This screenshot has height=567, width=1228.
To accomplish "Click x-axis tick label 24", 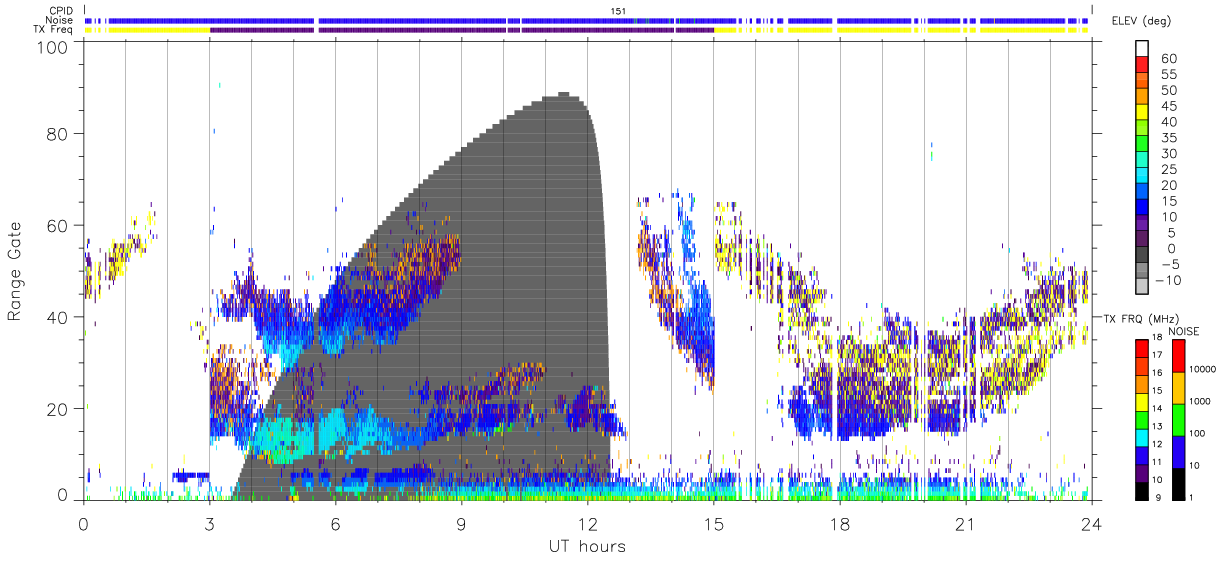I will [1091, 524].
